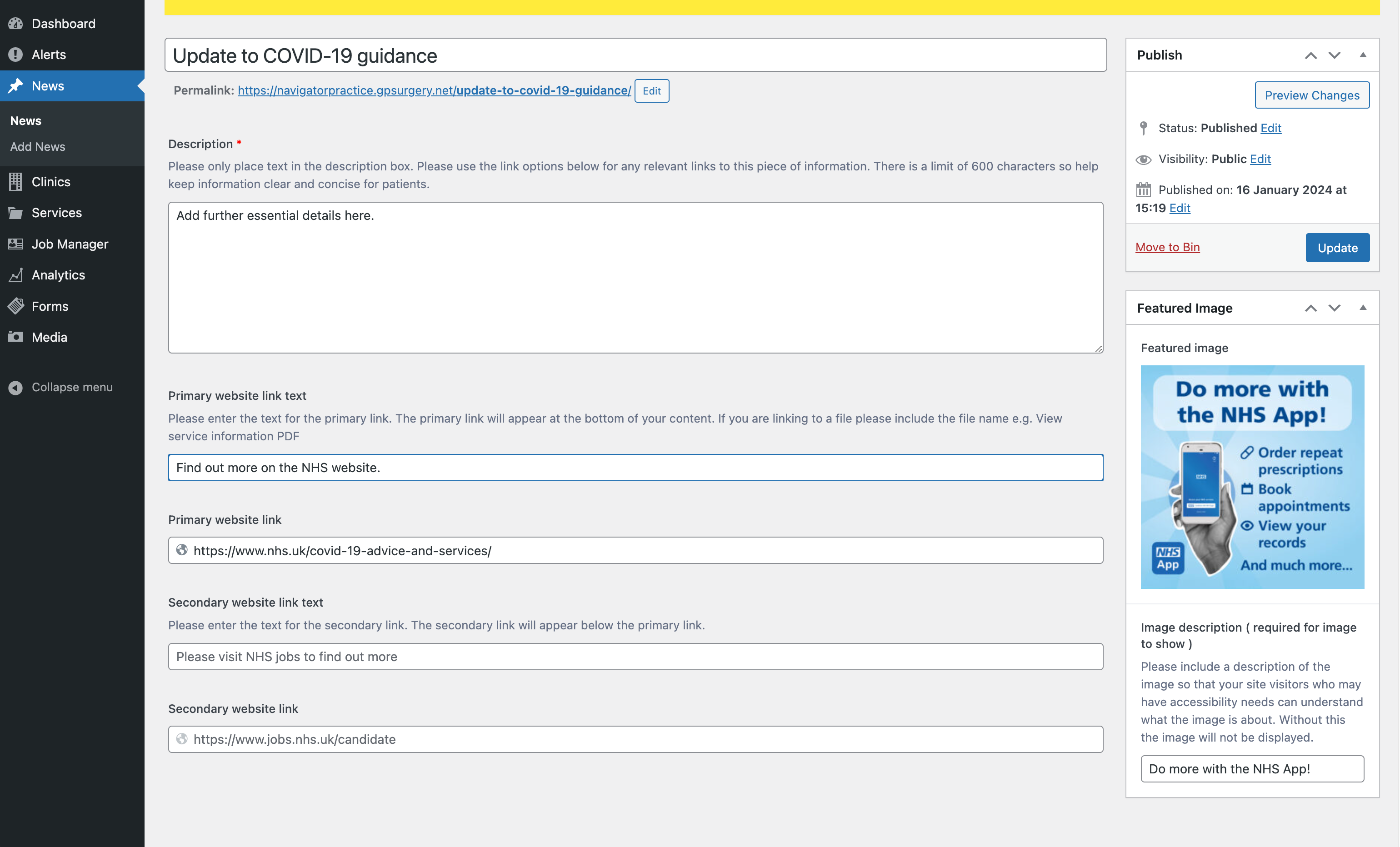Viewport: 1400px width, 847px height.
Task: Edit the Status setting
Action: (1271, 129)
